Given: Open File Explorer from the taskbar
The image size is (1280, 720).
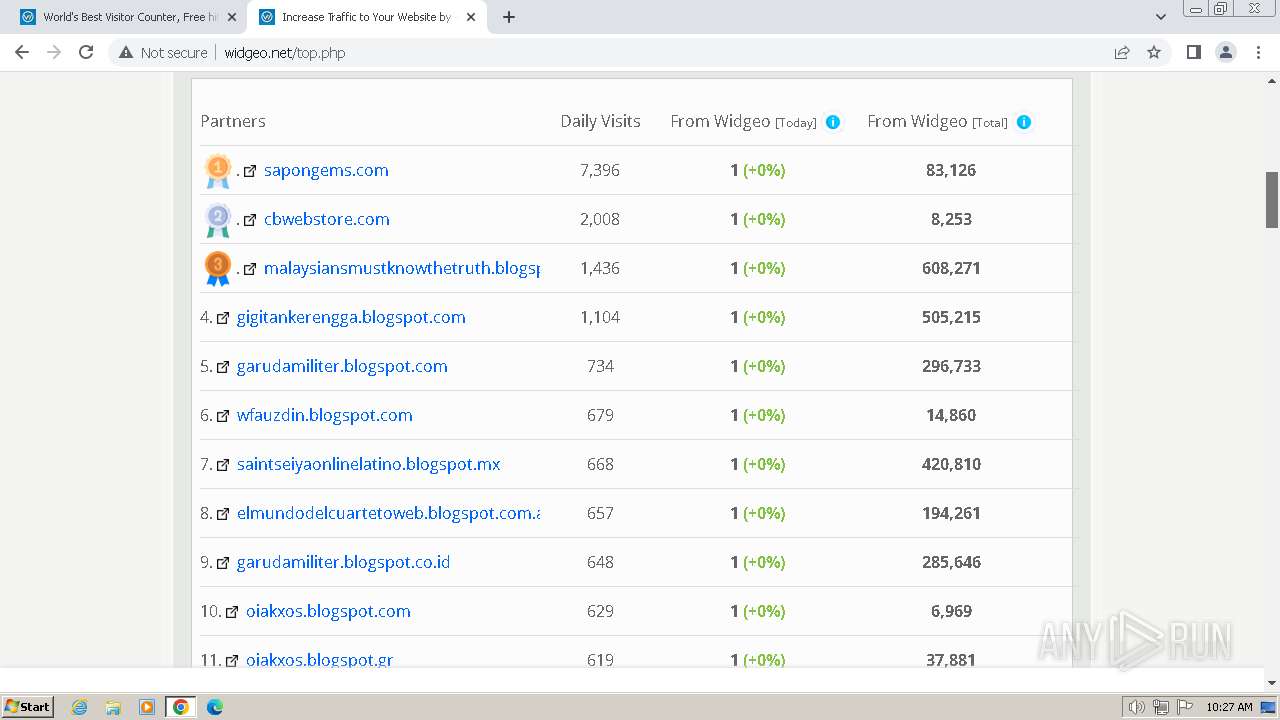Looking at the screenshot, I should (113, 707).
